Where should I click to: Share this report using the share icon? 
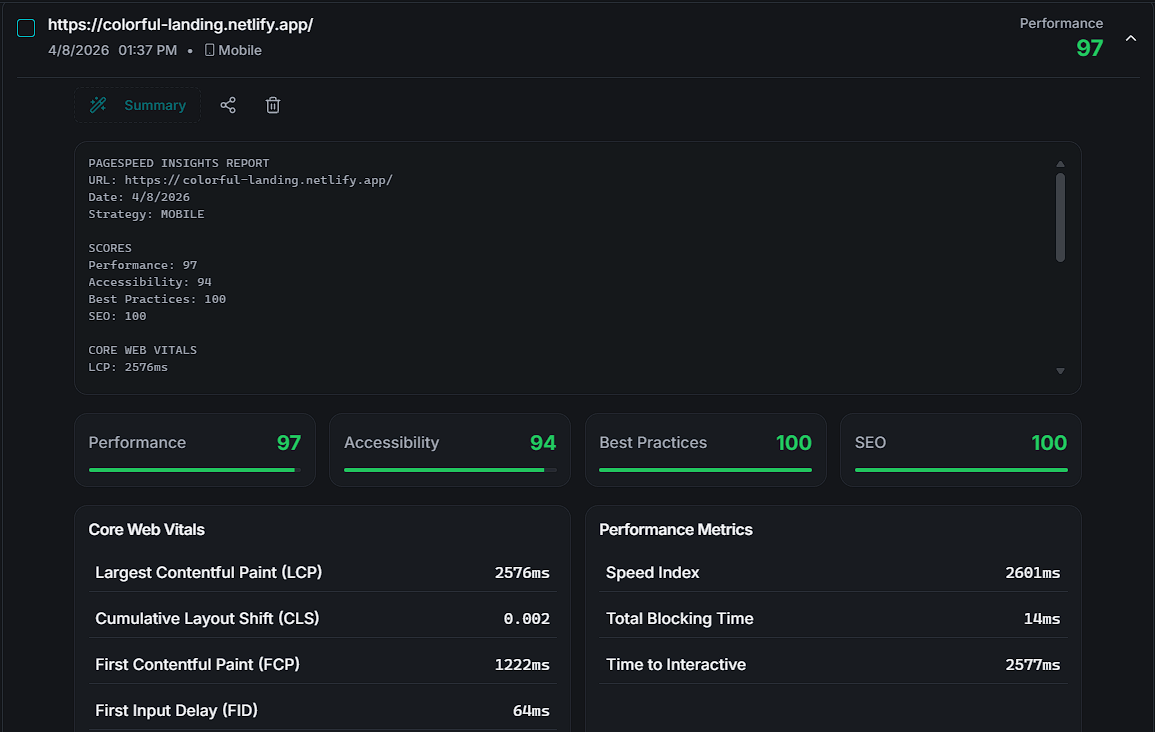point(228,104)
